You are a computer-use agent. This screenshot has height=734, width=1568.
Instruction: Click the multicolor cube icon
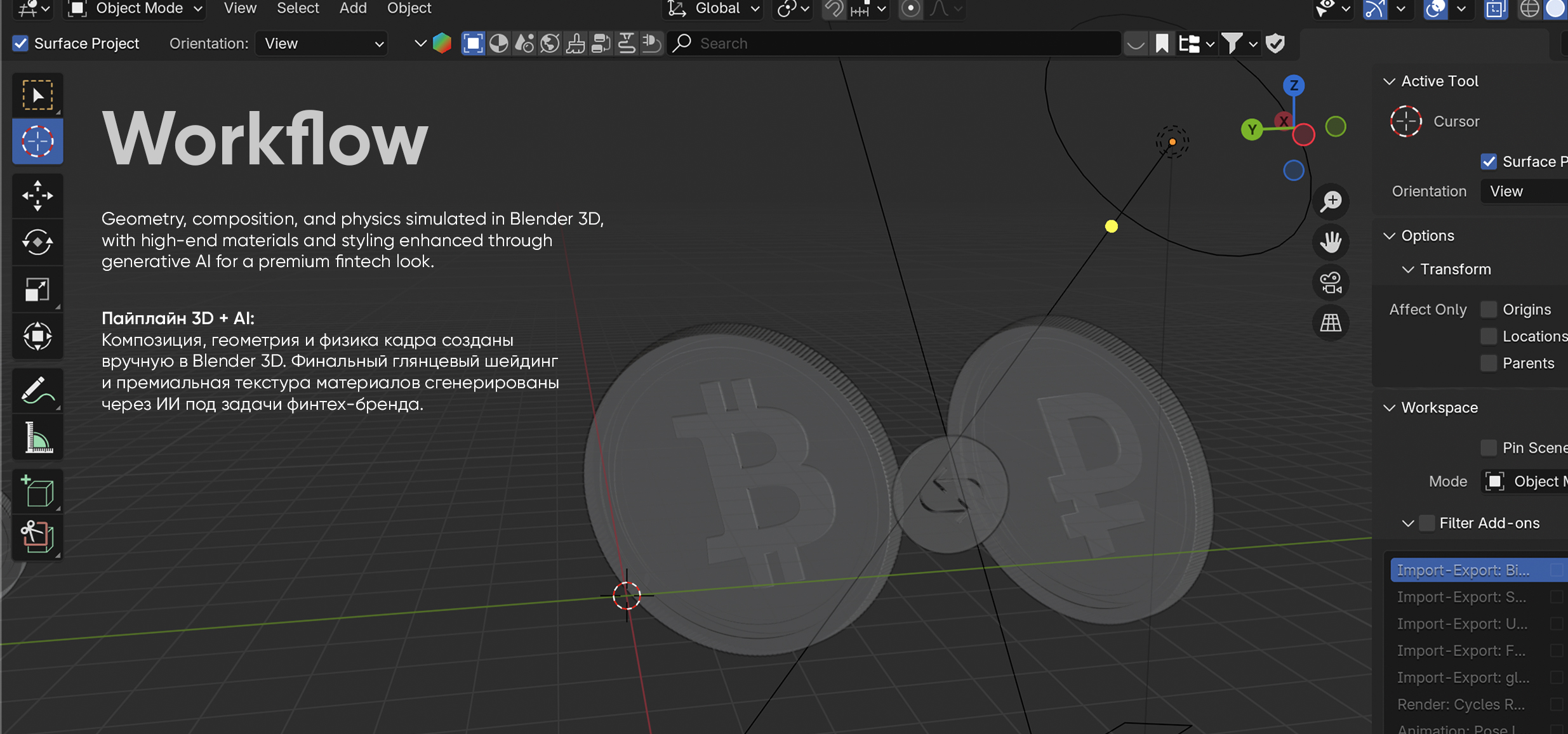442,43
